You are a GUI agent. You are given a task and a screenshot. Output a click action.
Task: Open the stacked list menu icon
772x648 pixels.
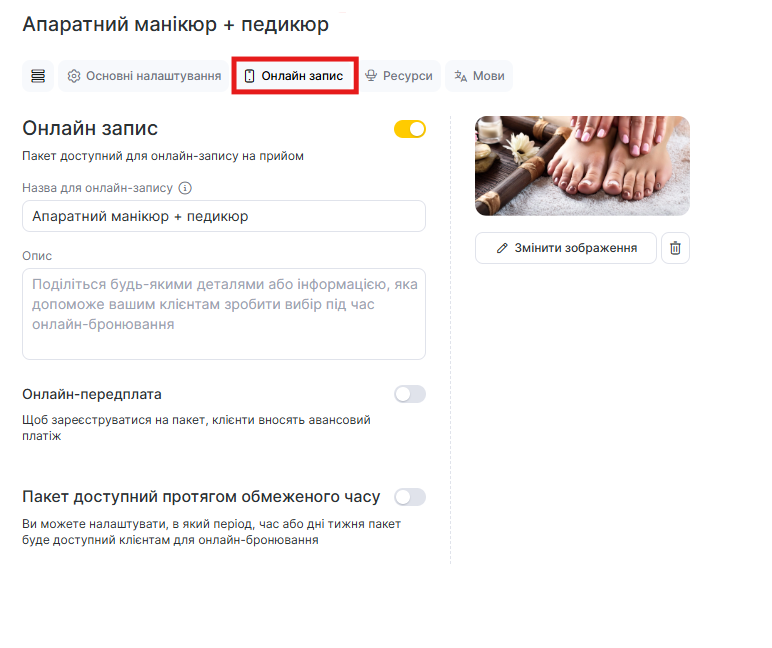pos(38,76)
